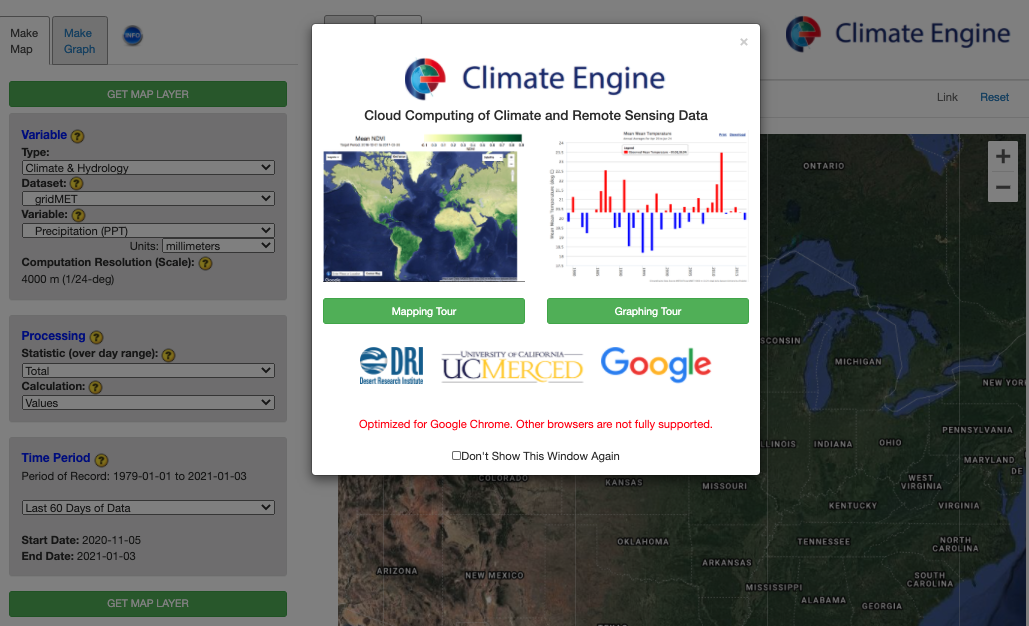Open help icon next to Variable heading
The image size is (1029, 626).
pyautogui.click(x=77, y=136)
